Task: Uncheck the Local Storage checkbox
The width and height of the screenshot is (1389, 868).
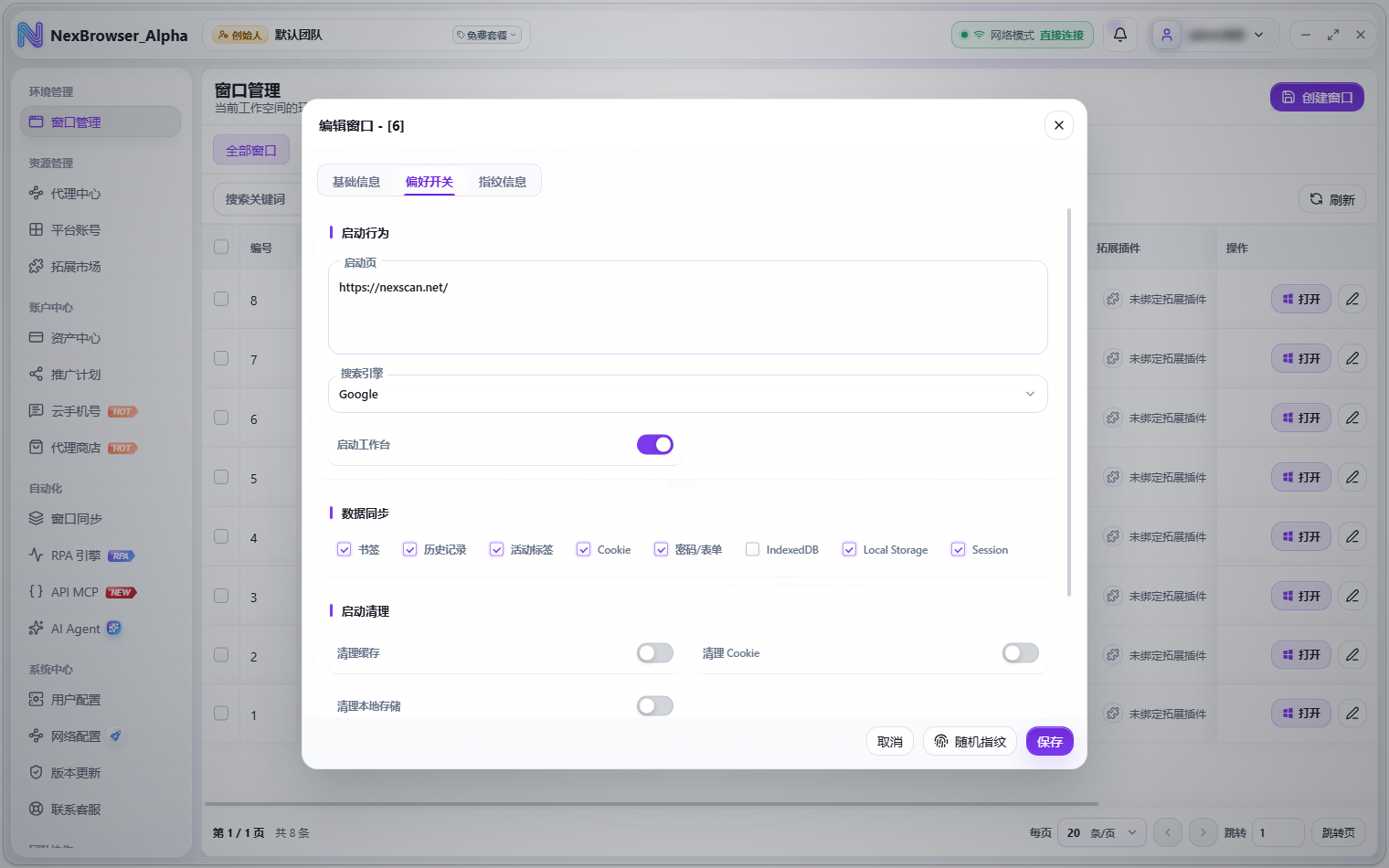Action: click(x=849, y=549)
